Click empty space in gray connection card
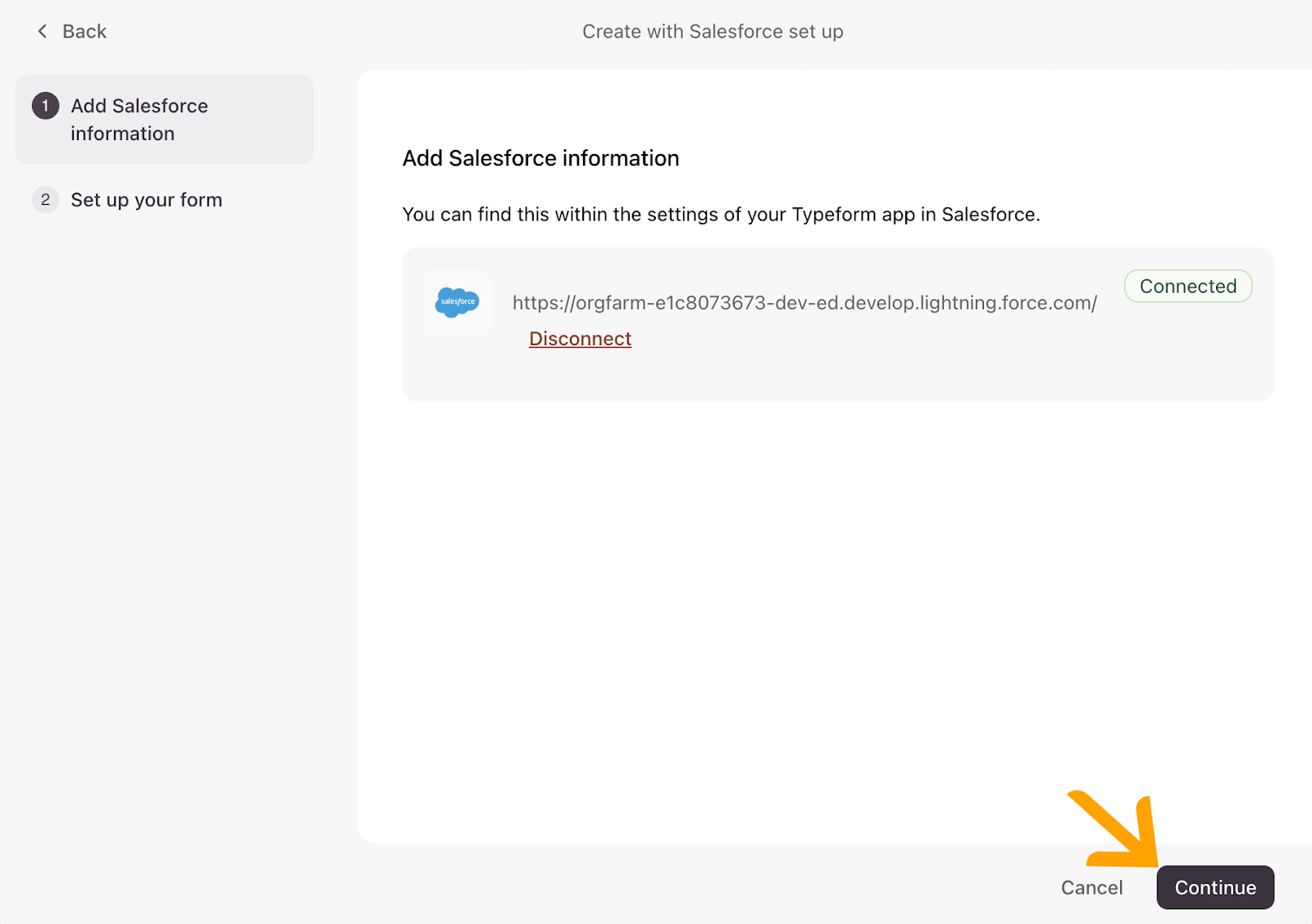This screenshot has width=1312, height=924. [902, 369]
